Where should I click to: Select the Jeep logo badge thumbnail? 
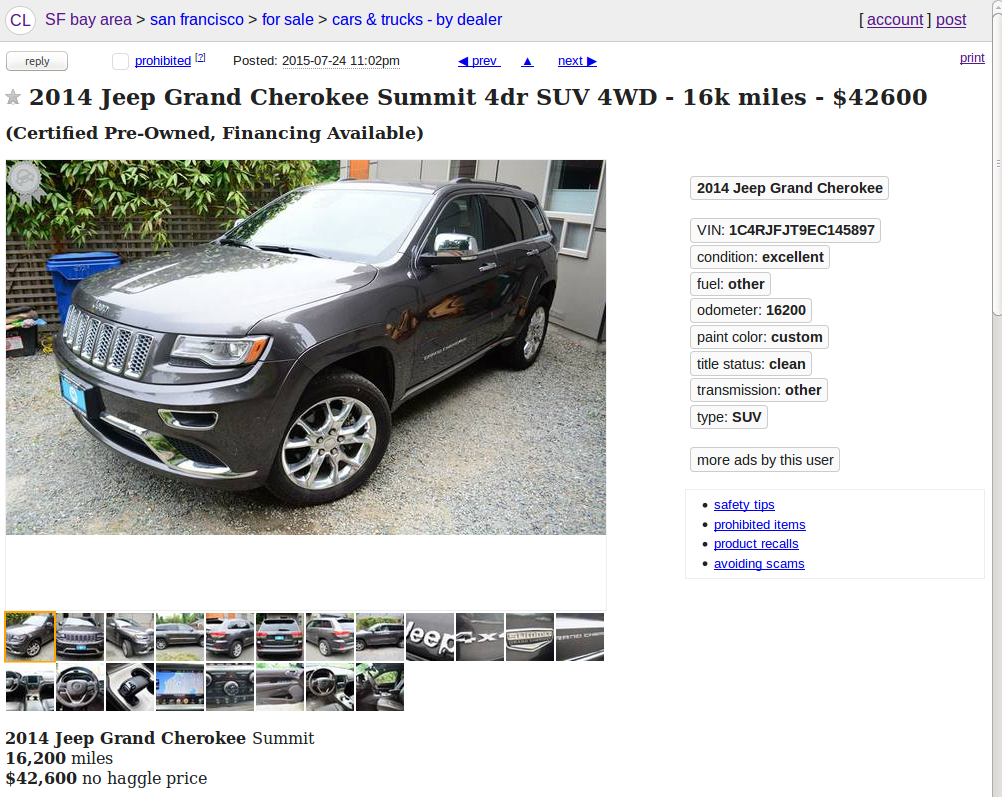point(429,637)
